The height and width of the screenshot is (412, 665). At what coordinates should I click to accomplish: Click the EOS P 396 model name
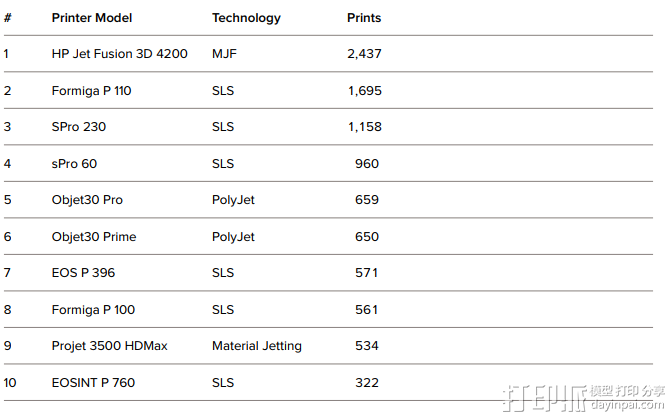pos(83,273)
